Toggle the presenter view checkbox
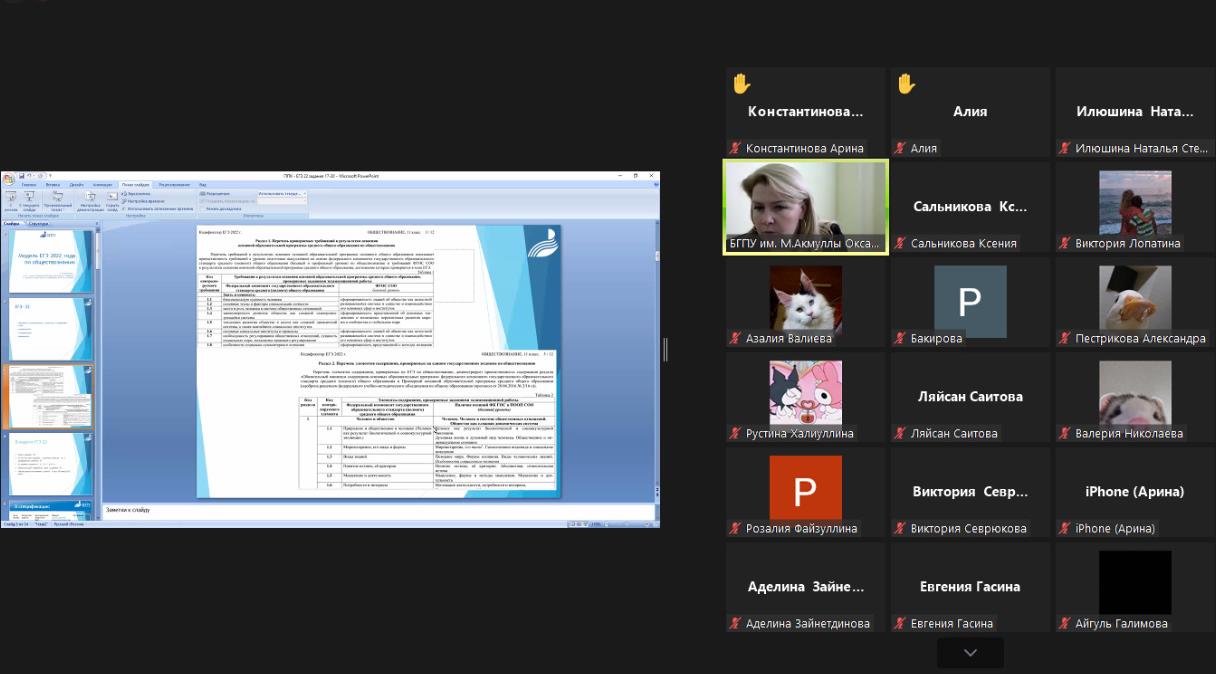Viewport: 1216px width, 674px height. 203,208
